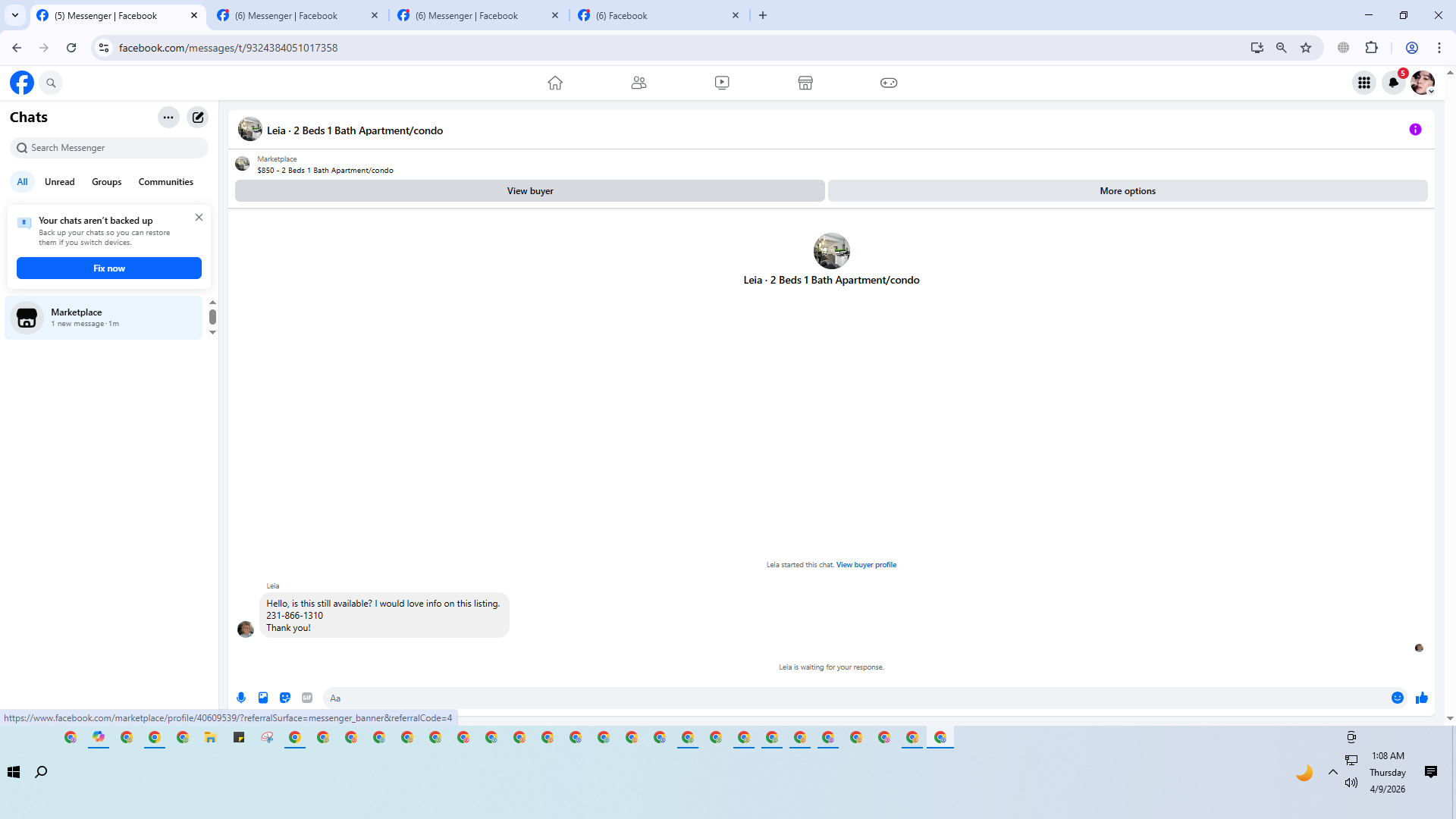Open the account profile menu avatar
The height and width of the screenshot is (819, 1456).
click(x=1423, y=83)
